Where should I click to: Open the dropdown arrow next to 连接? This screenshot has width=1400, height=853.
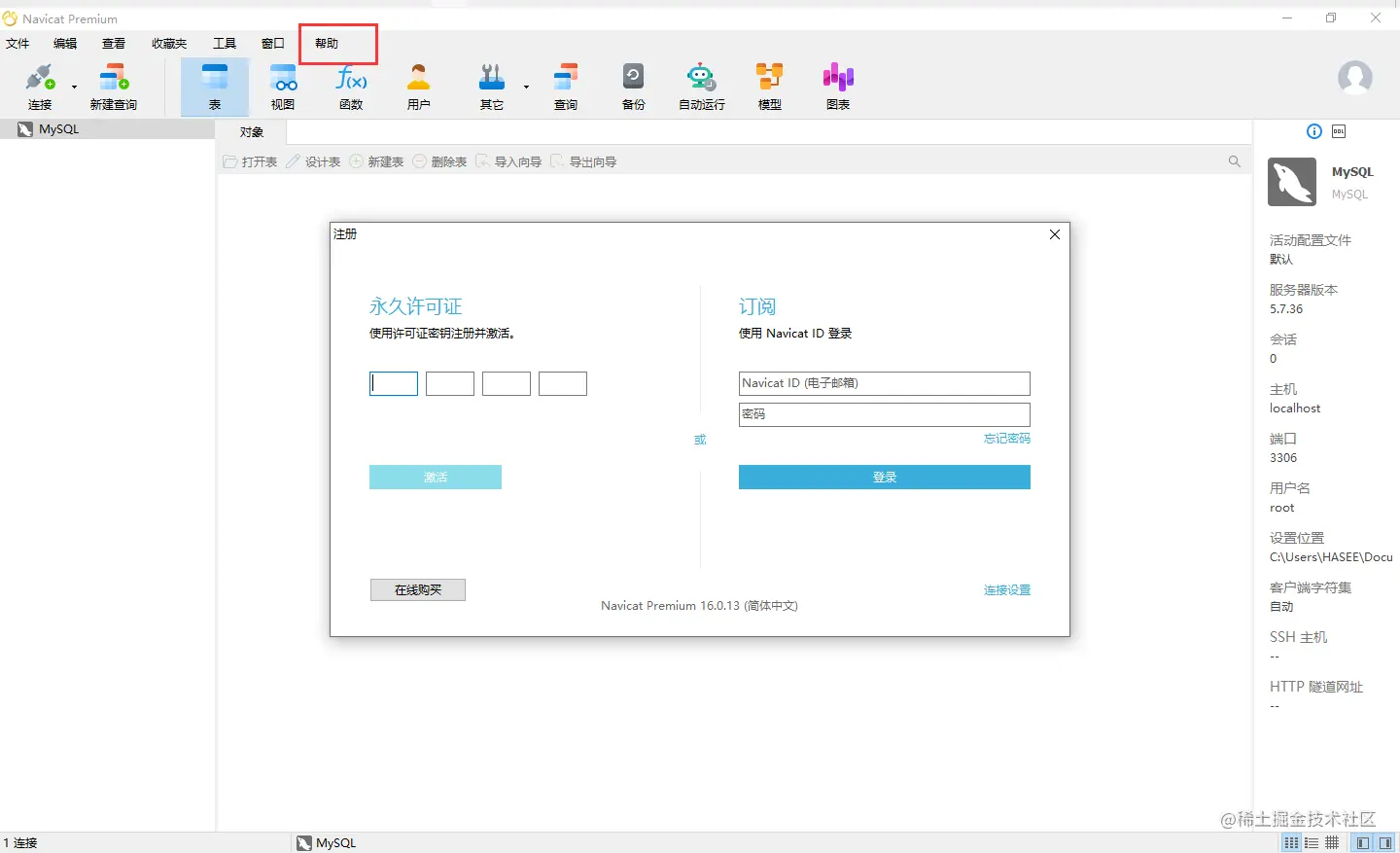click(74, 87)
